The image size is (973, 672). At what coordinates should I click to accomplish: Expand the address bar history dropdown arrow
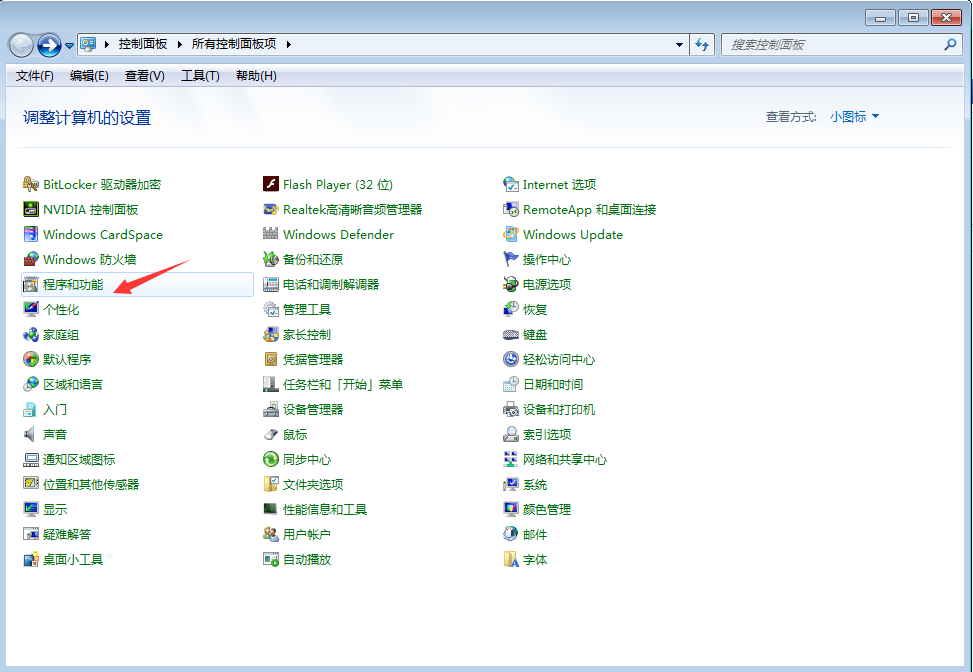pos(679,45)
